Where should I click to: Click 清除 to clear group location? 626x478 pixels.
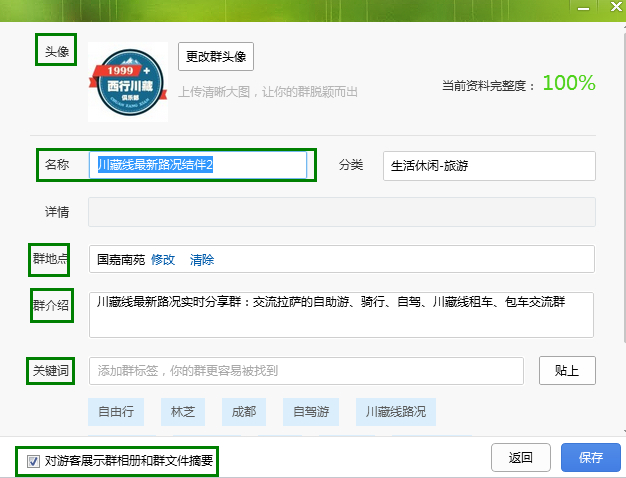tap(201, 260)
